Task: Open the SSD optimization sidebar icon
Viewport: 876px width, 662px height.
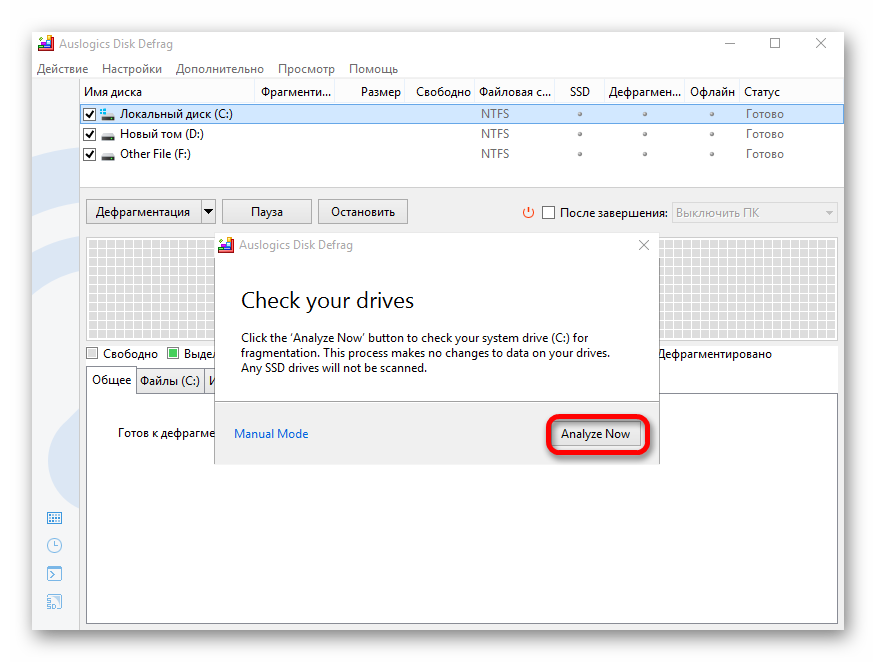Action: coord(54,602)
